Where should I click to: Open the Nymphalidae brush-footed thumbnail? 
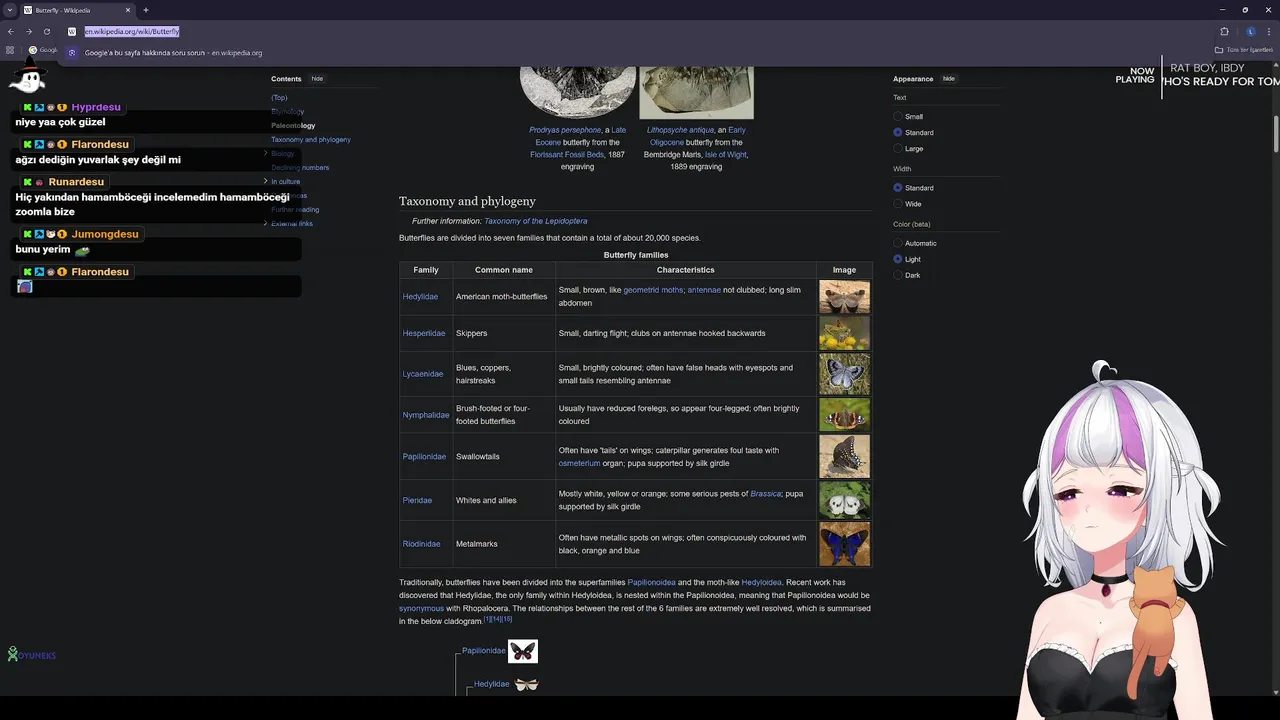click(844, 415)
